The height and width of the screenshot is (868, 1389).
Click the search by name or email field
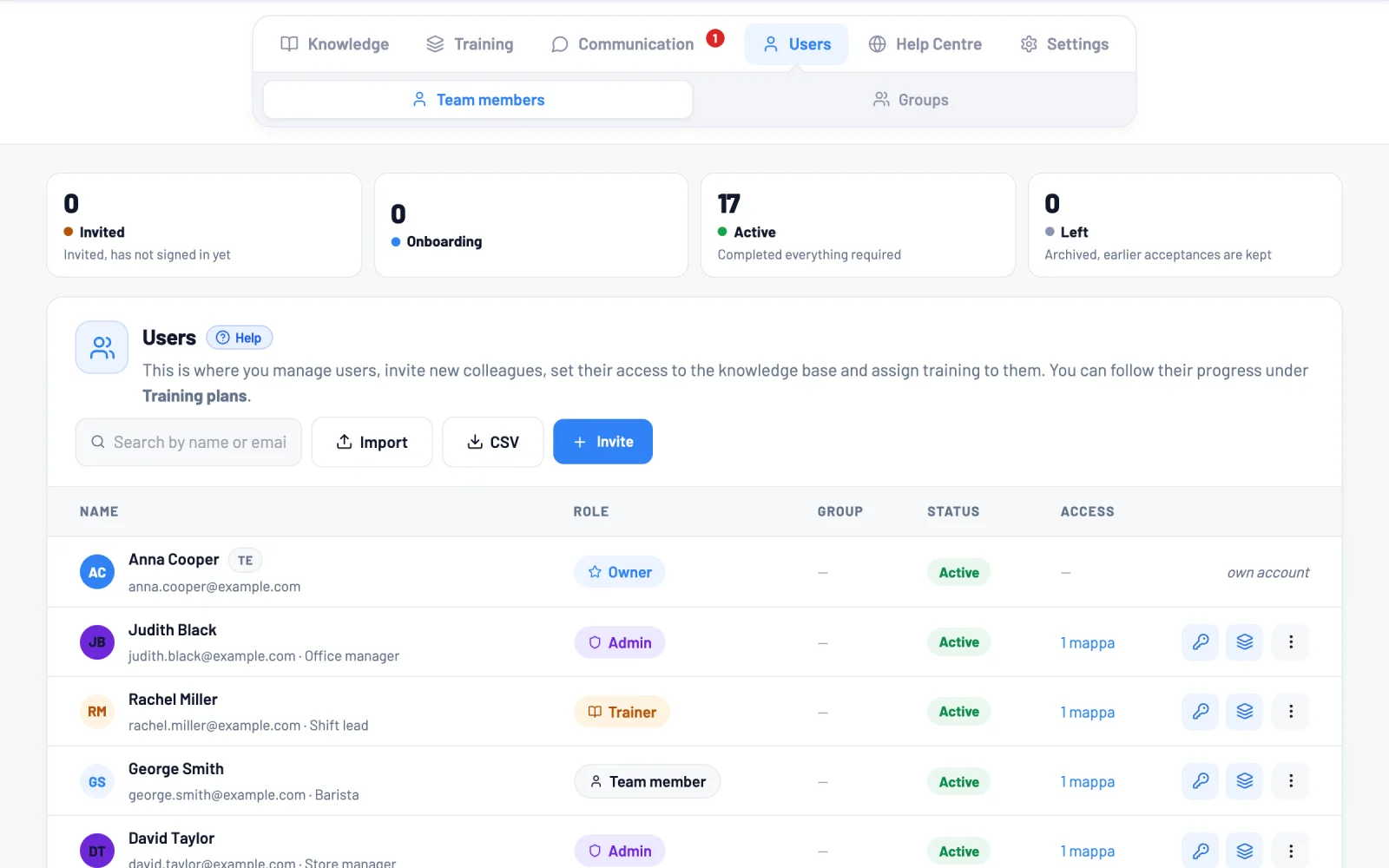(x=188, y=443)
